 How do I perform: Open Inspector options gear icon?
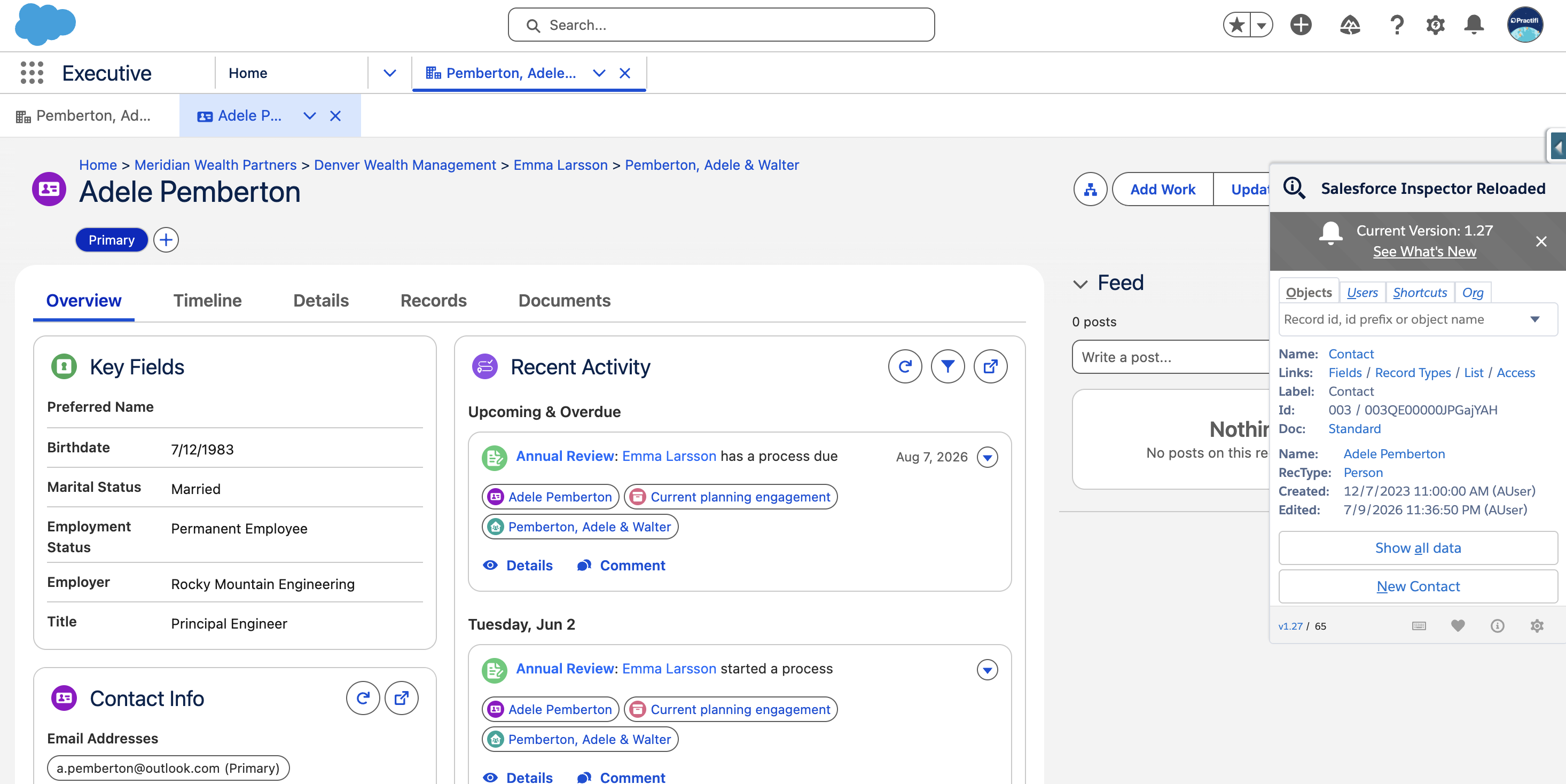1537,626
